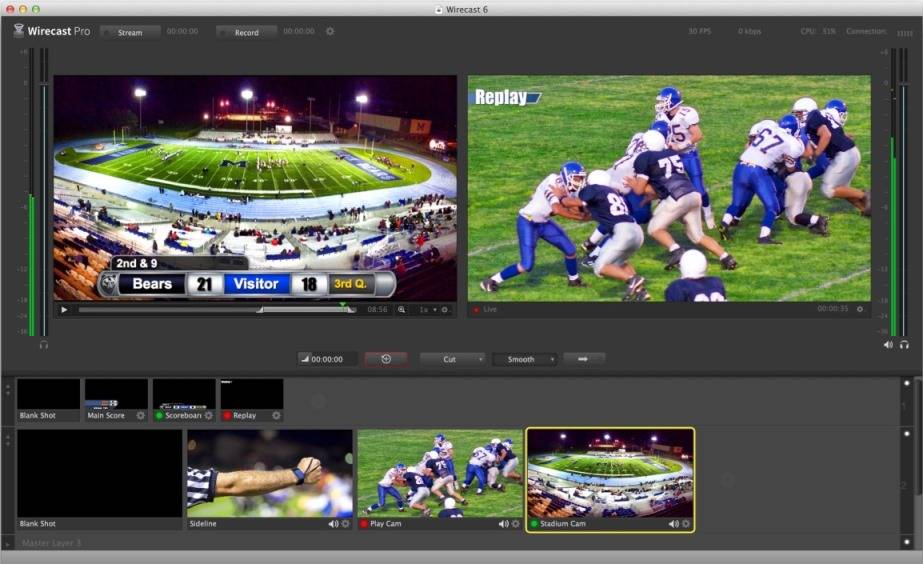This screenshot has width=923, height=564.
Task: Click the headphones icon under left meter
Action: pos(44,344)
